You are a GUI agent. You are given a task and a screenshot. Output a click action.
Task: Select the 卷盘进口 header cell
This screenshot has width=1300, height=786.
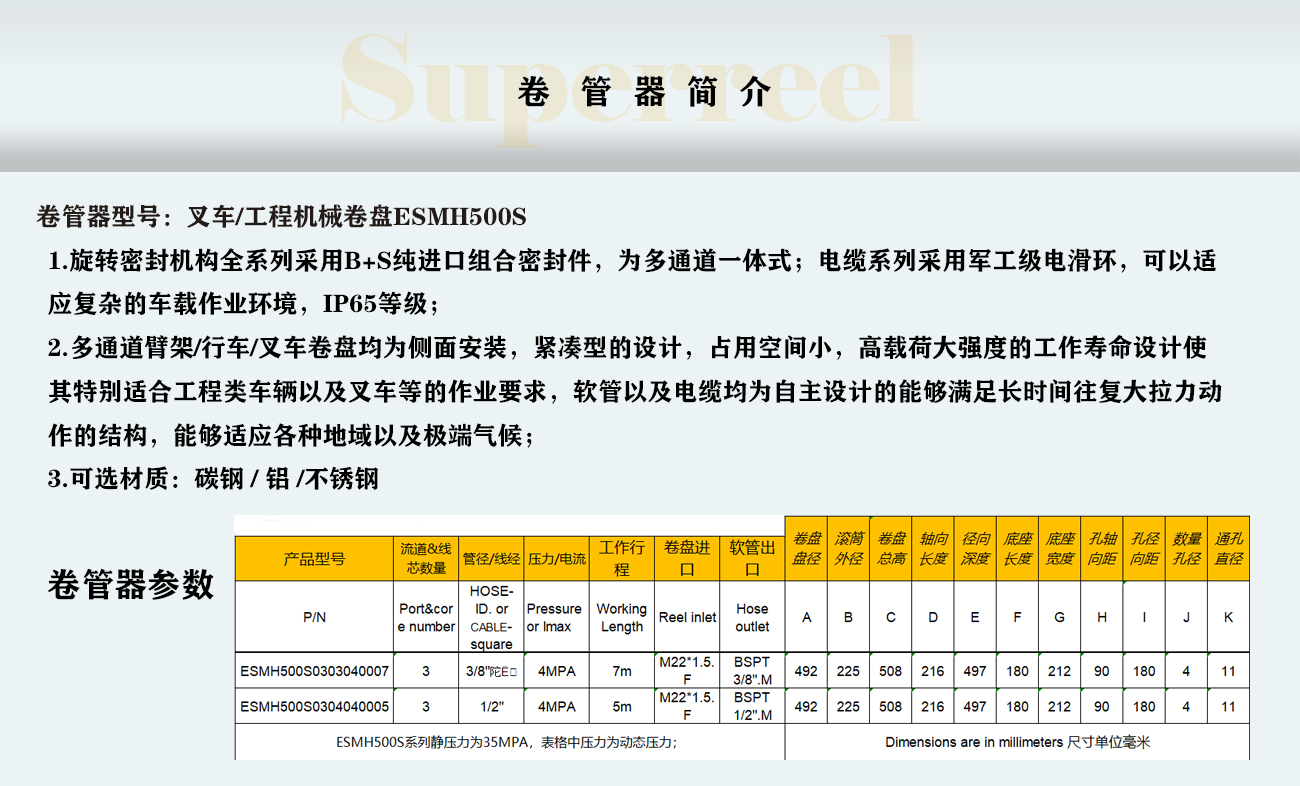[x=687, y=559]
